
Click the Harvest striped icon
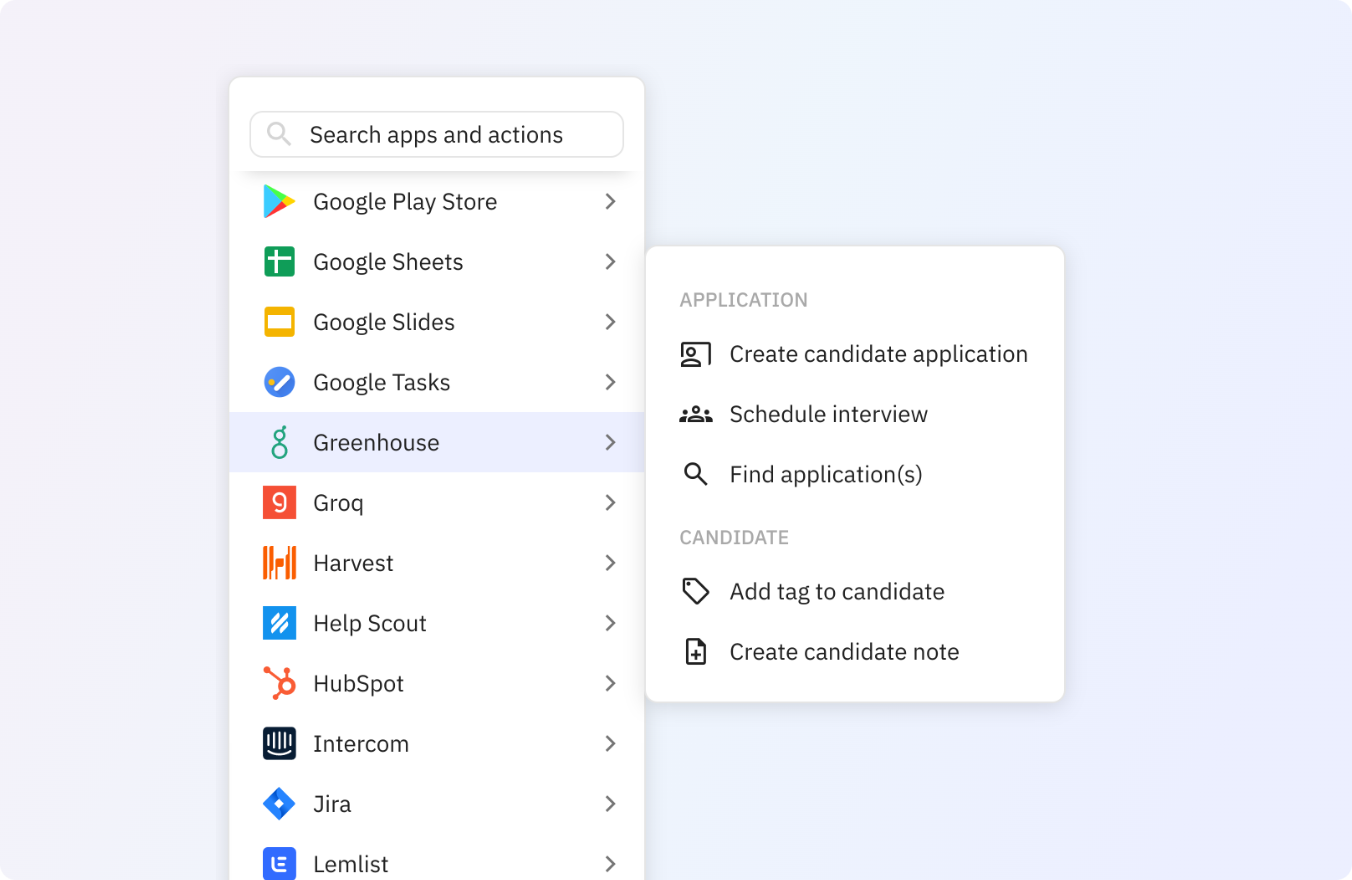coord(279,563)
